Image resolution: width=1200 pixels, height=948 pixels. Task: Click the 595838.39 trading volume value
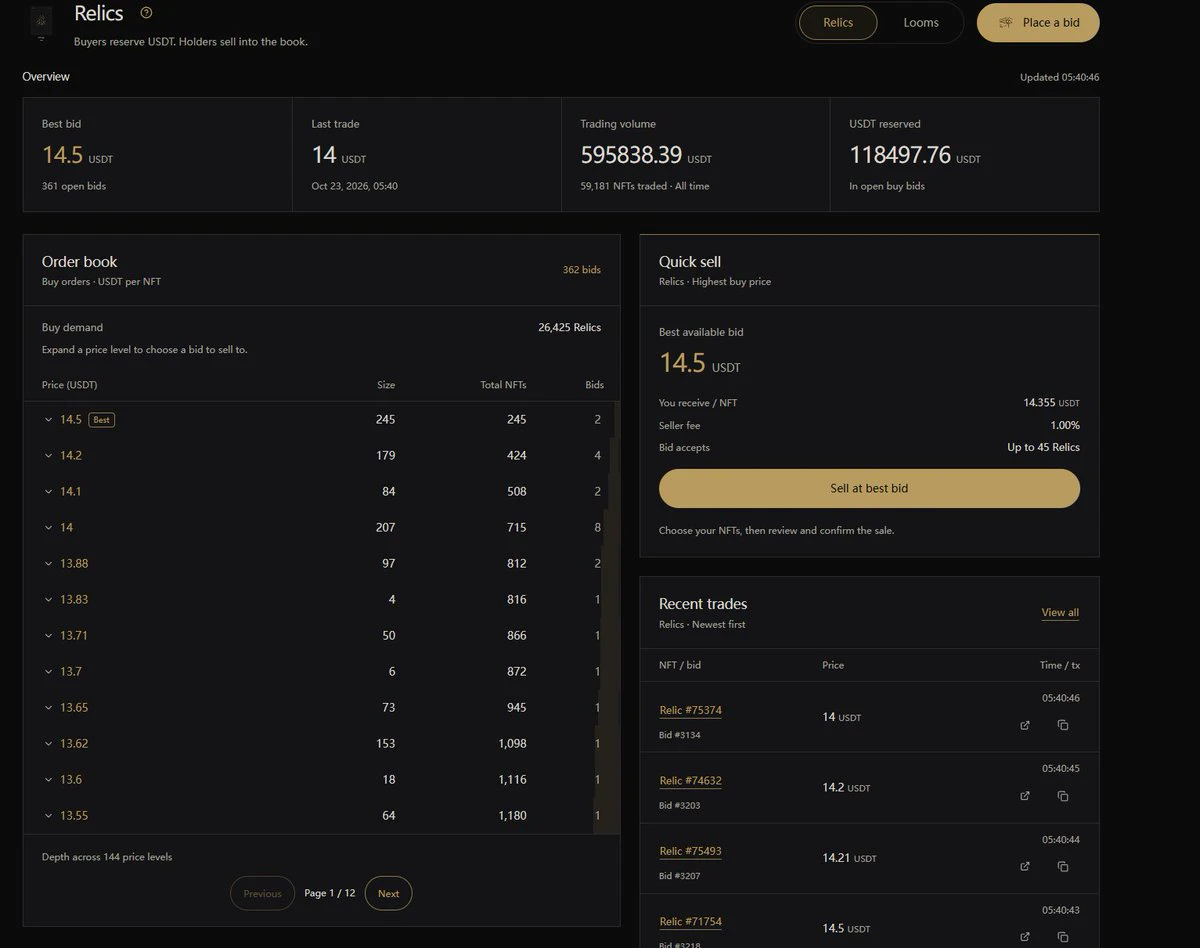coord(631,155)
